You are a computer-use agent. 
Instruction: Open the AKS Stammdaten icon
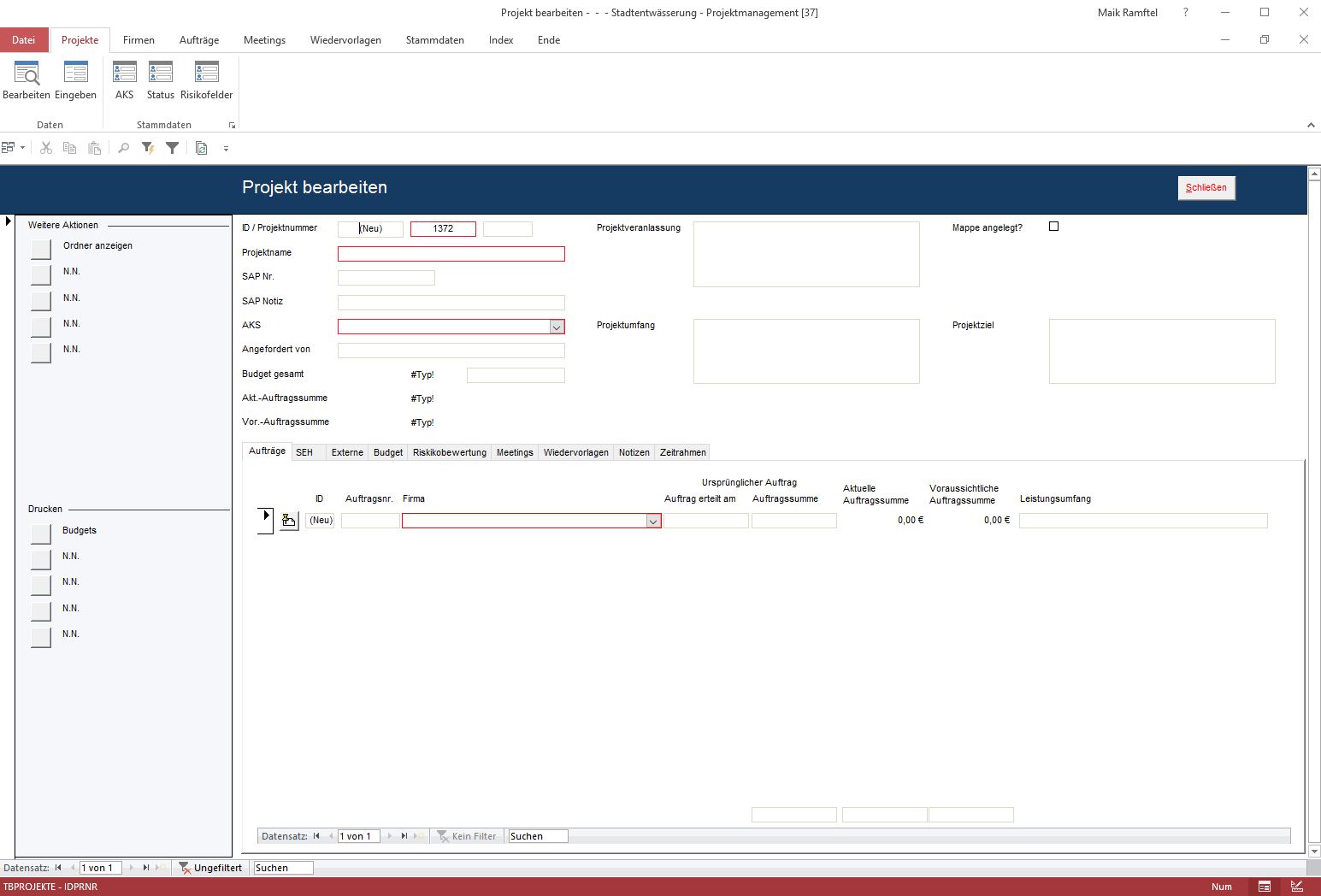125,80
